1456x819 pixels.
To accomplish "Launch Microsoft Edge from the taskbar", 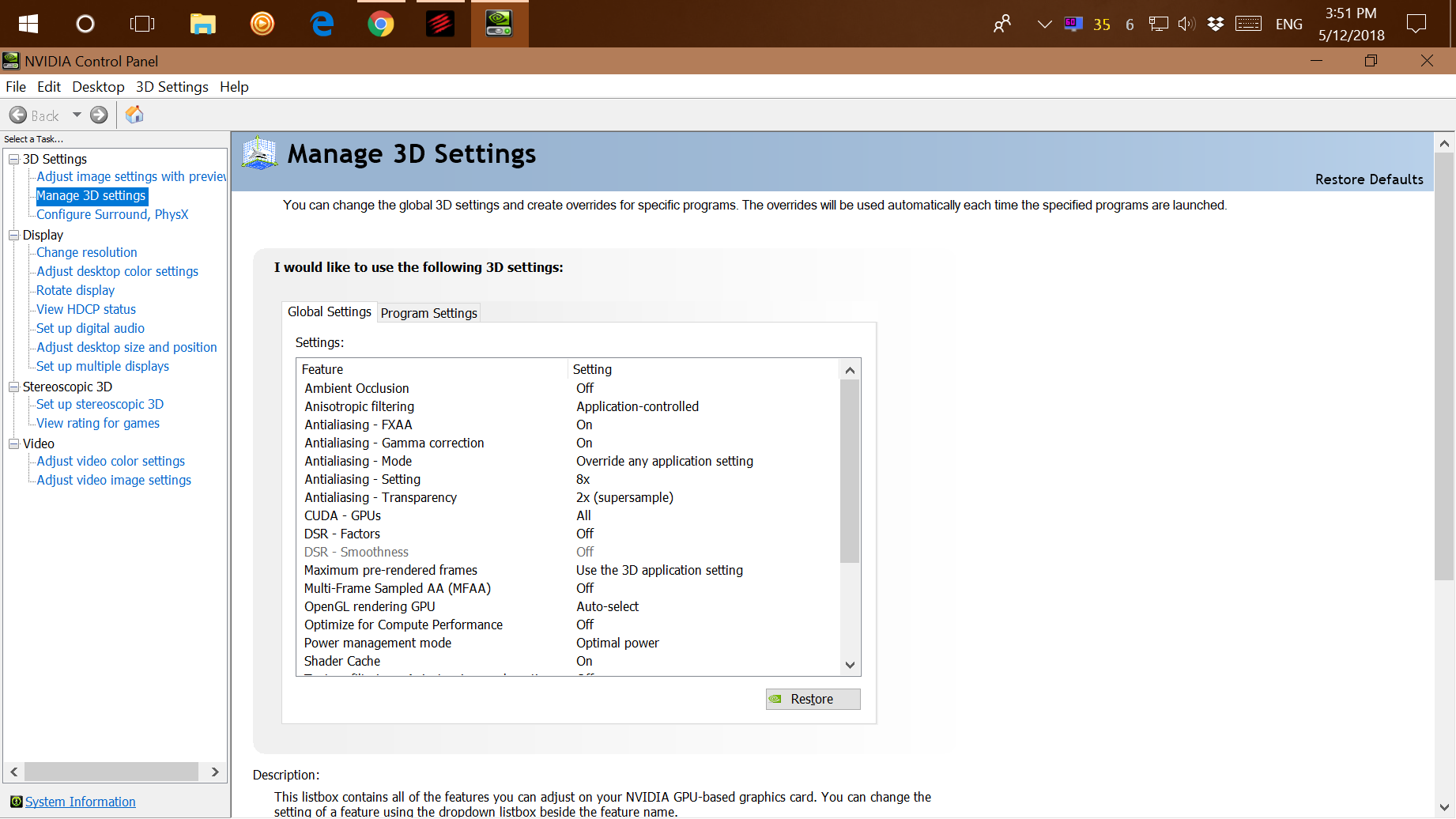I will coord(322,24).
